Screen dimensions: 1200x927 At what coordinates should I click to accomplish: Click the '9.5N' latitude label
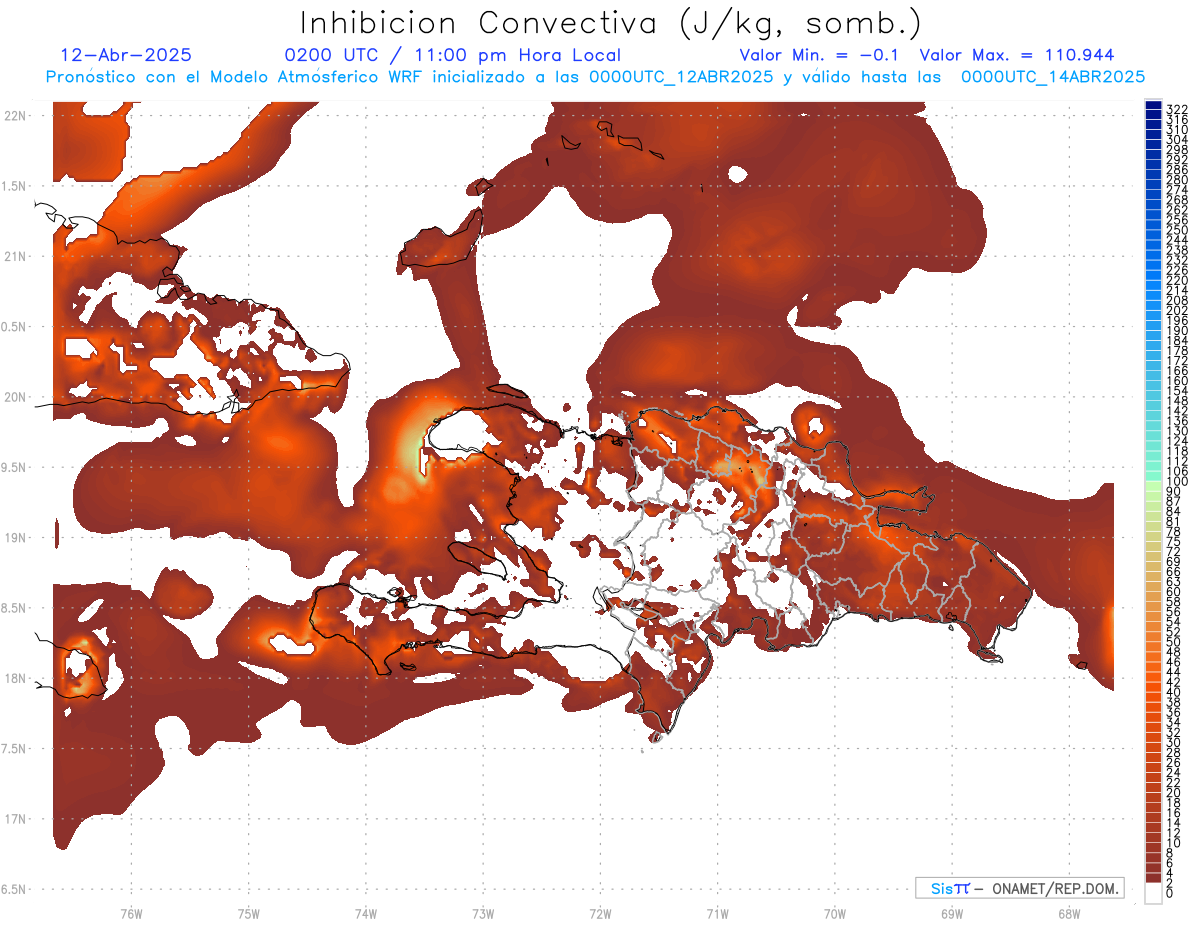(x=14, y=467)
